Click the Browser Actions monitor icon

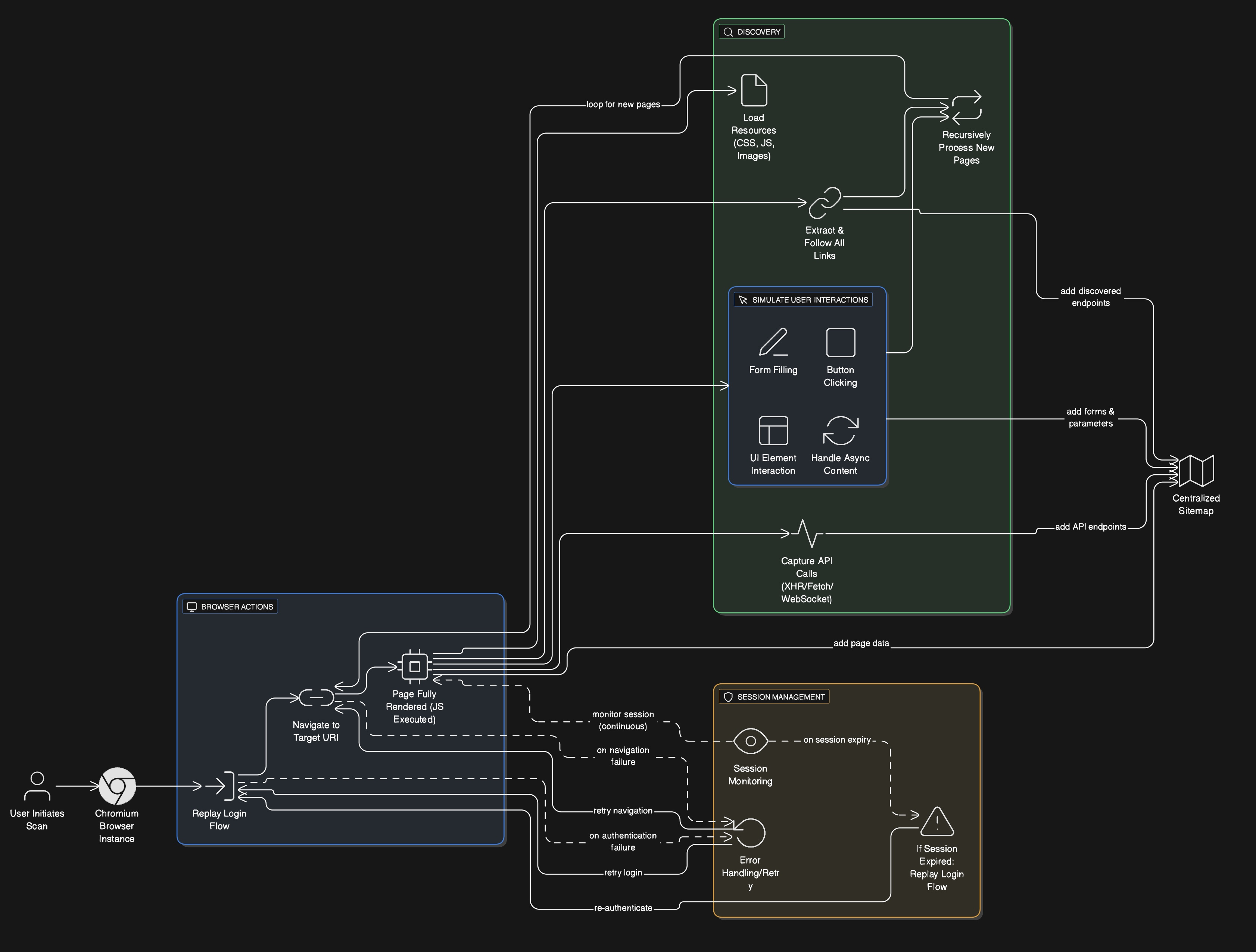point(192,607)
